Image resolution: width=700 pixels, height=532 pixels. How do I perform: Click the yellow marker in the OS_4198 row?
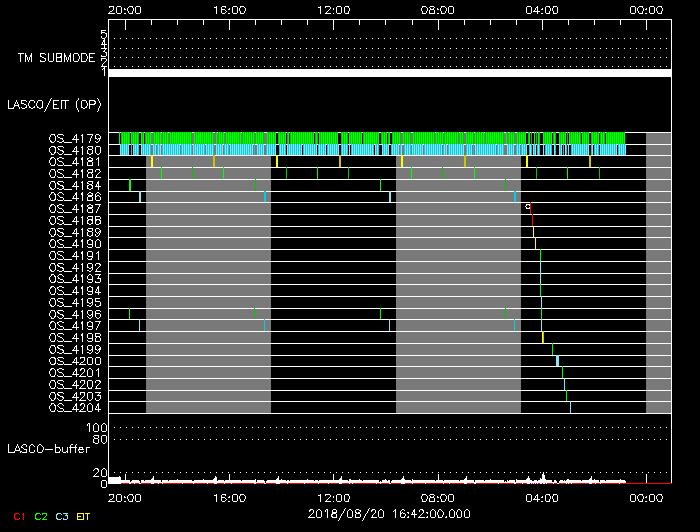543,337
